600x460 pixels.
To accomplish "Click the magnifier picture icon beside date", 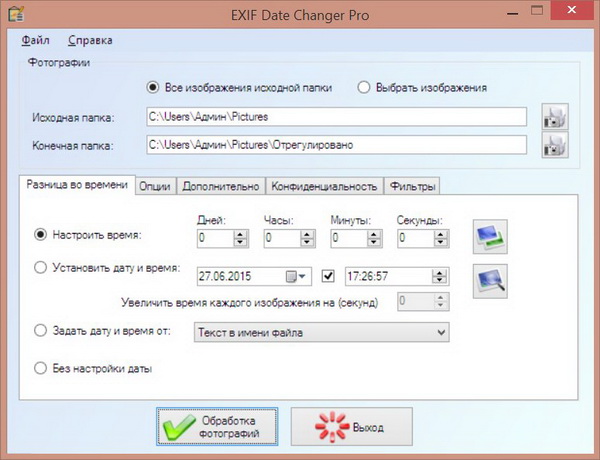I will coord(491,276).
